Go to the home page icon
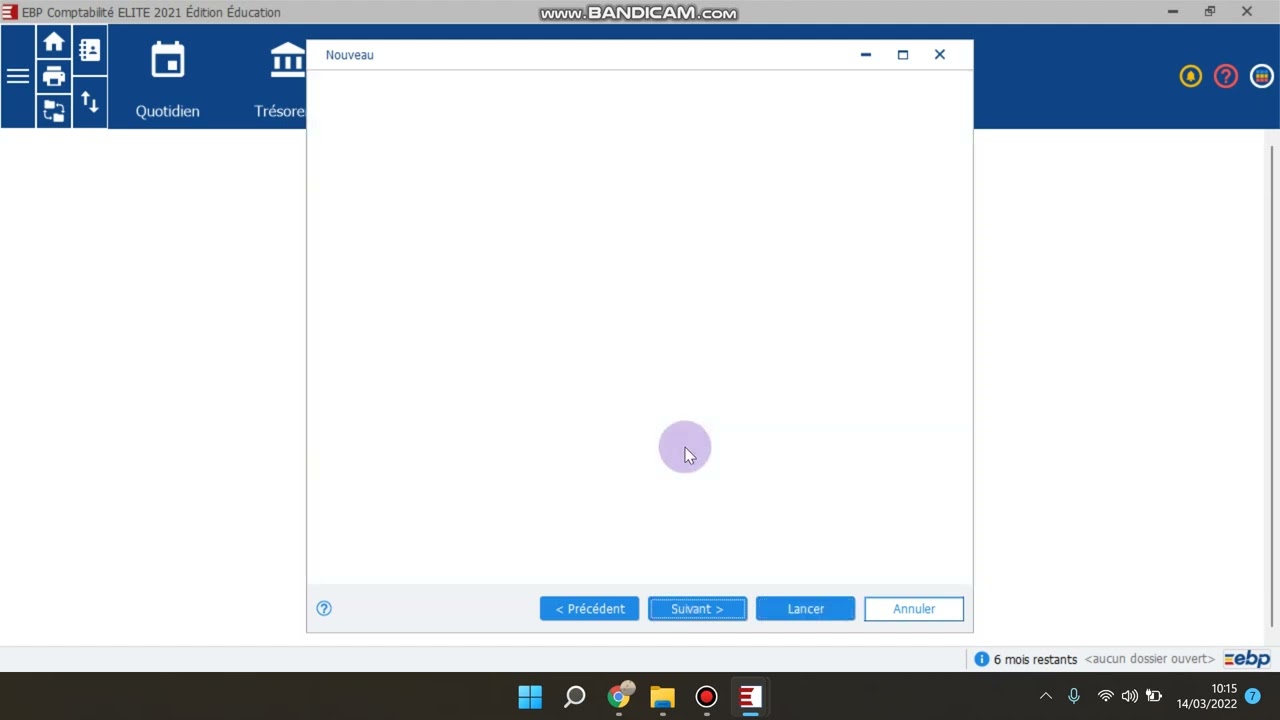 [54, 43]
